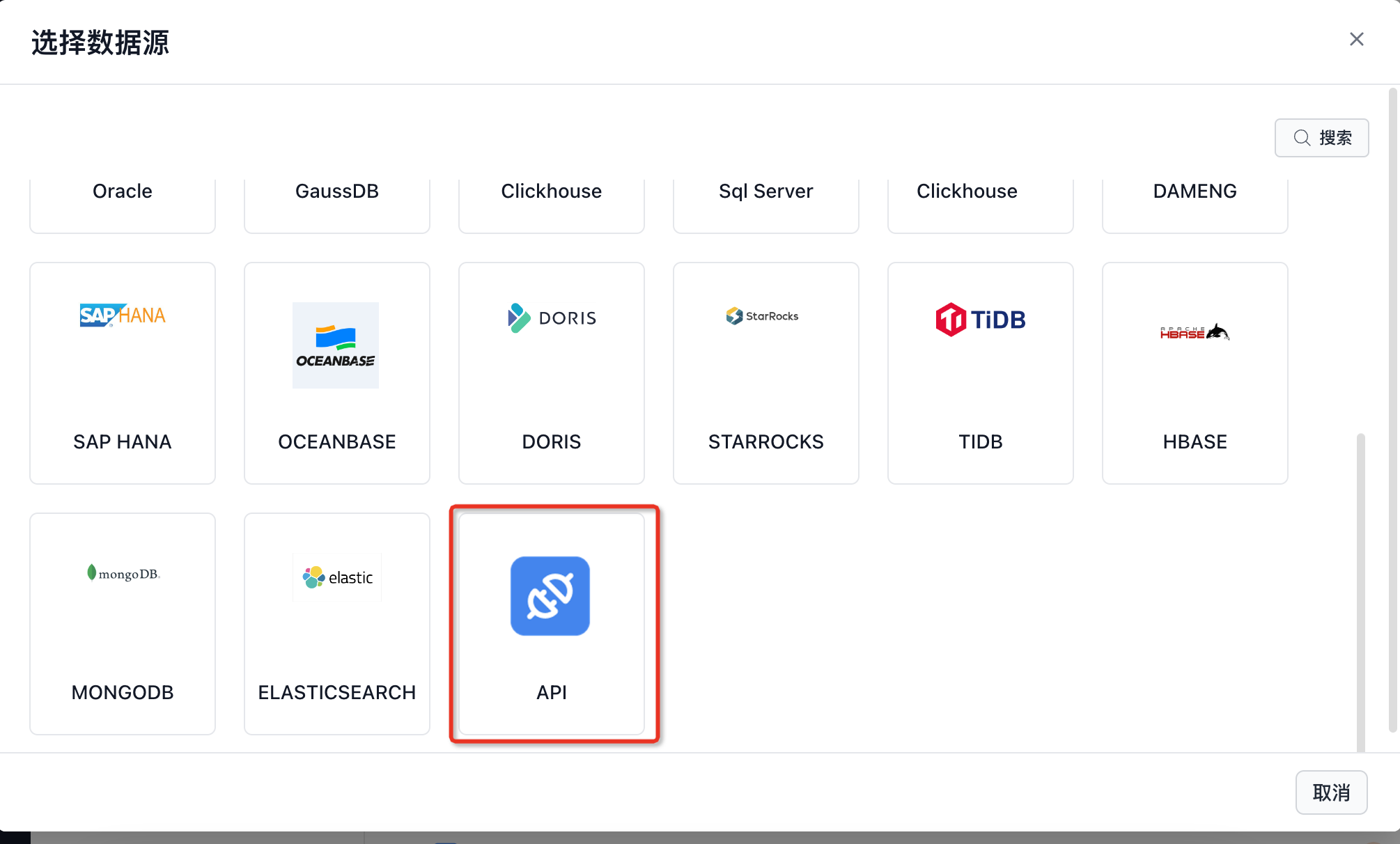Select the elastic logo icon
1400x844 pixels.
[337, 577]
